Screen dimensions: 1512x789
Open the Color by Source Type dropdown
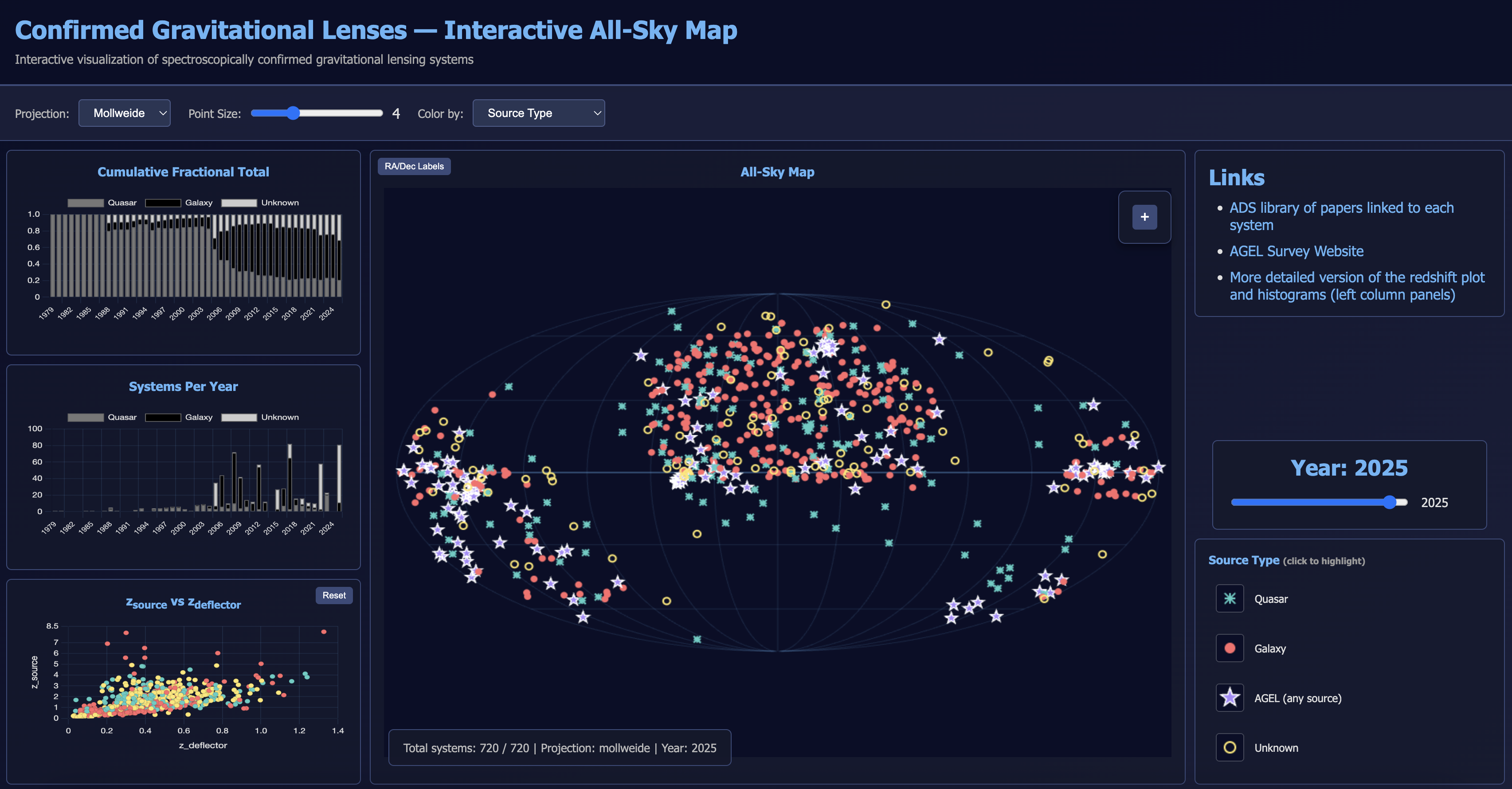pos(538,113)
